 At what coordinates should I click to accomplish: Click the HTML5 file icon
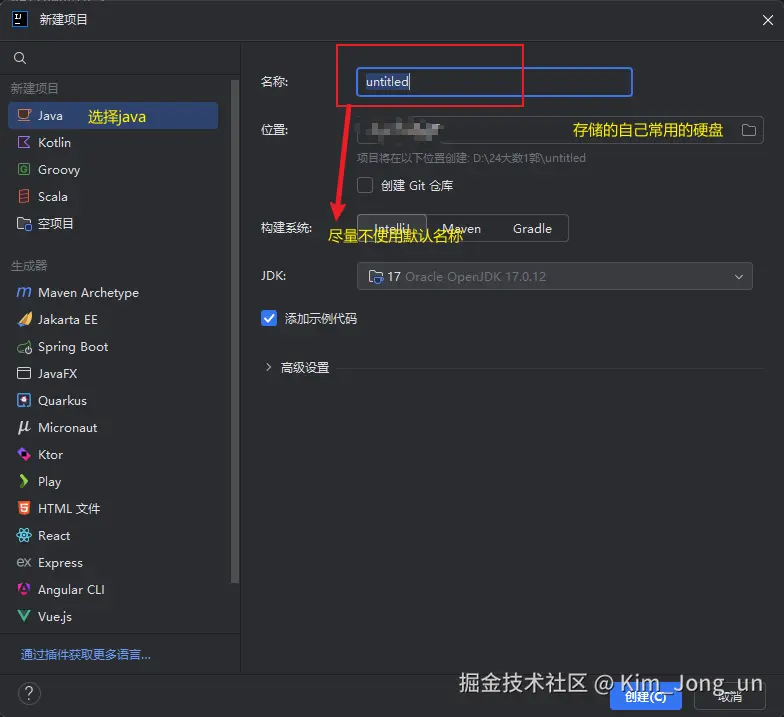point(24,508)
